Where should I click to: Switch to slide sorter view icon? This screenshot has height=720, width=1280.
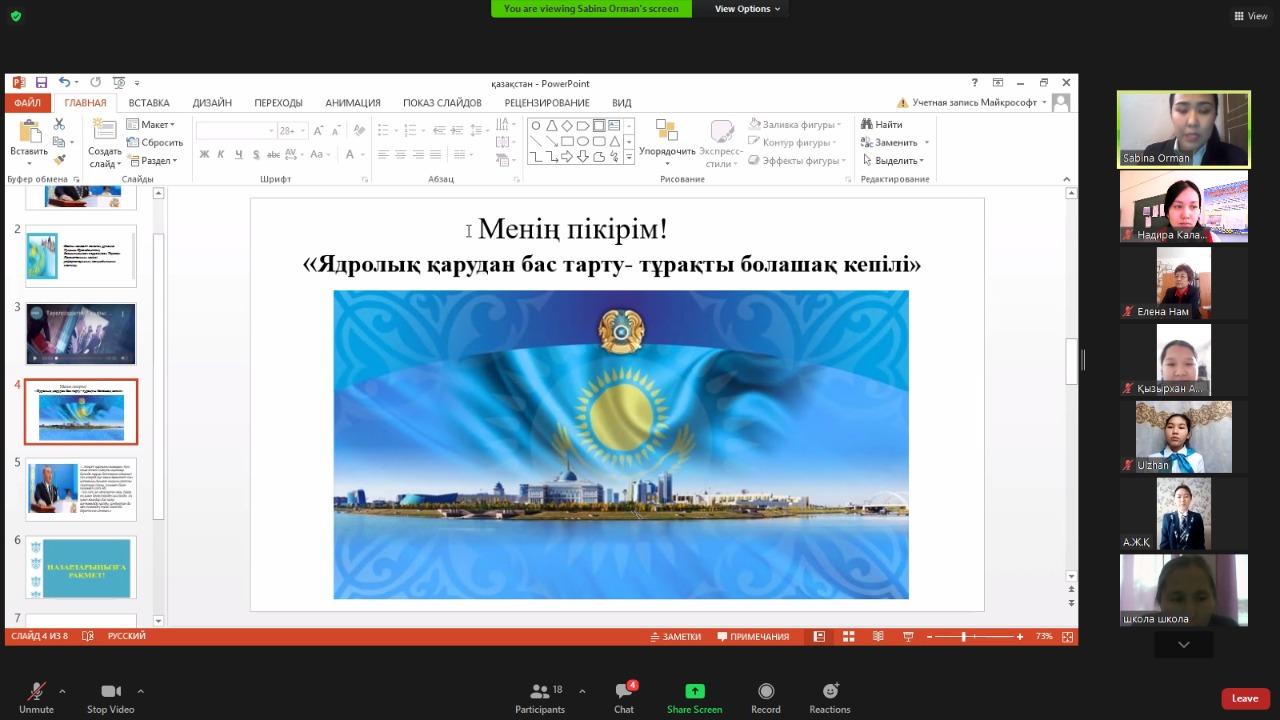848,637
